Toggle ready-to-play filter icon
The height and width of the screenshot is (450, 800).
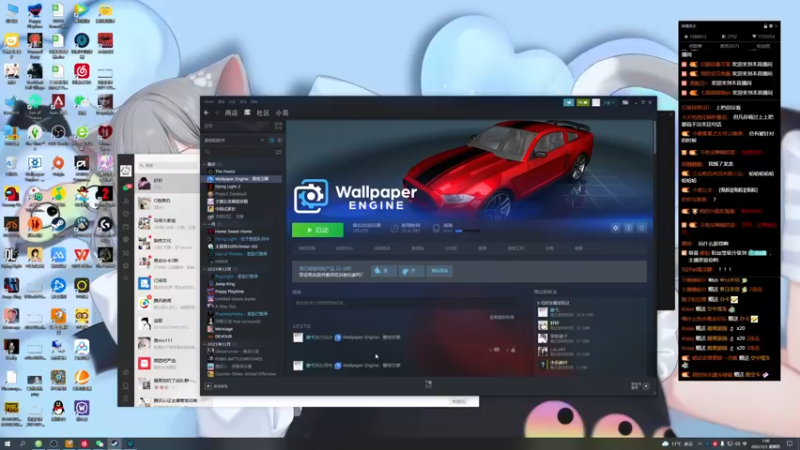(x=279, y=140)
